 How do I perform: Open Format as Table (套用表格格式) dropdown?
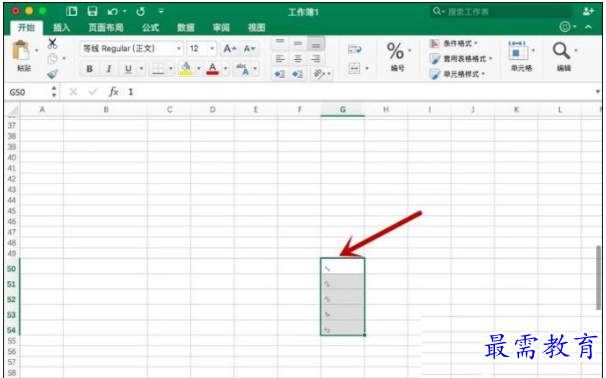tap(461, 59)
